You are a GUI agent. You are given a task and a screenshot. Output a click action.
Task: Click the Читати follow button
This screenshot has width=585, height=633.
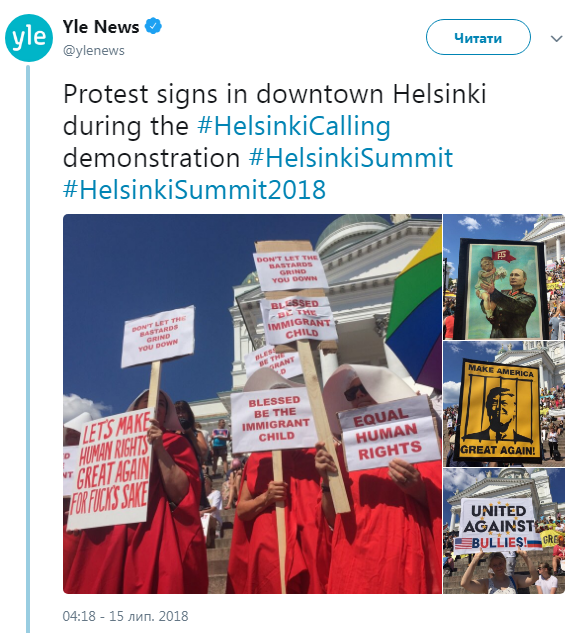[478, 37]
